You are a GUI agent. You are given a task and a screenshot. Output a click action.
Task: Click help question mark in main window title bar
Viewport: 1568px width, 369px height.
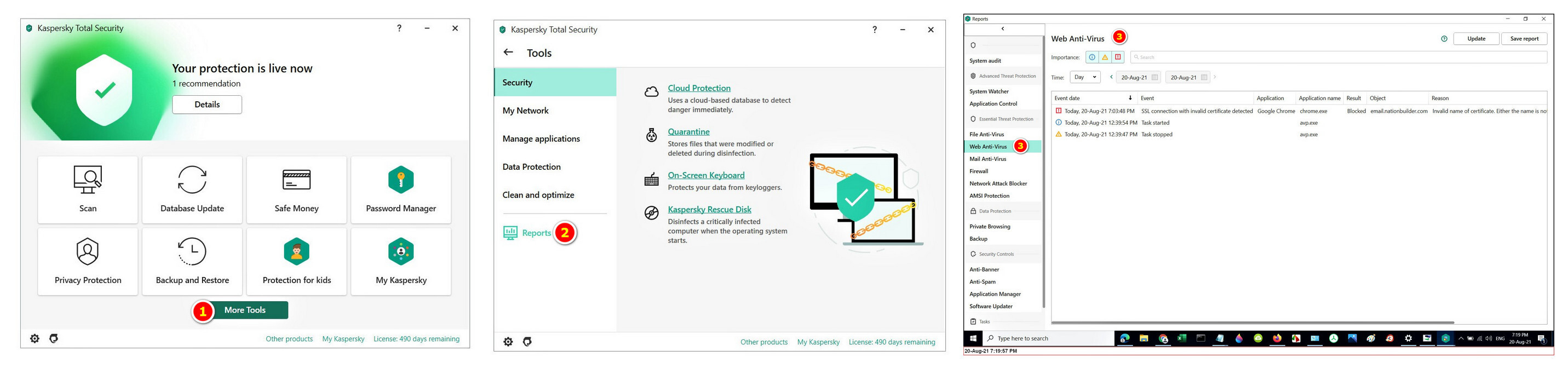[399, 28]
